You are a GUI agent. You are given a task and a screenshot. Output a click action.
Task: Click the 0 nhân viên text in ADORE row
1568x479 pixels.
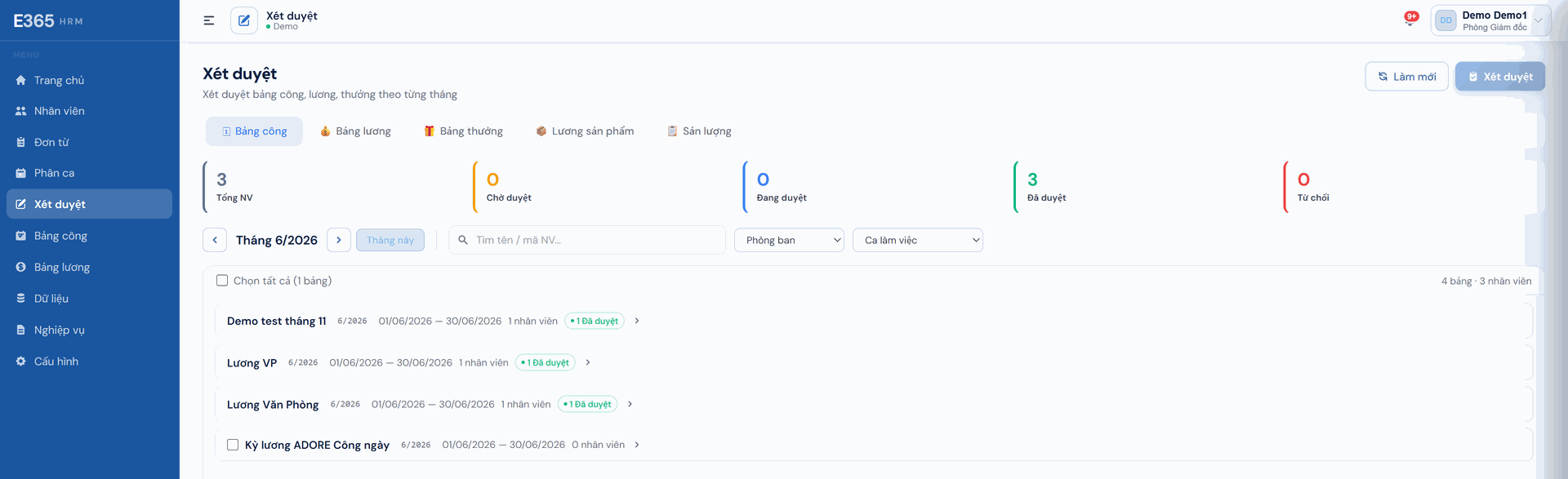click(x=598, y=445)
